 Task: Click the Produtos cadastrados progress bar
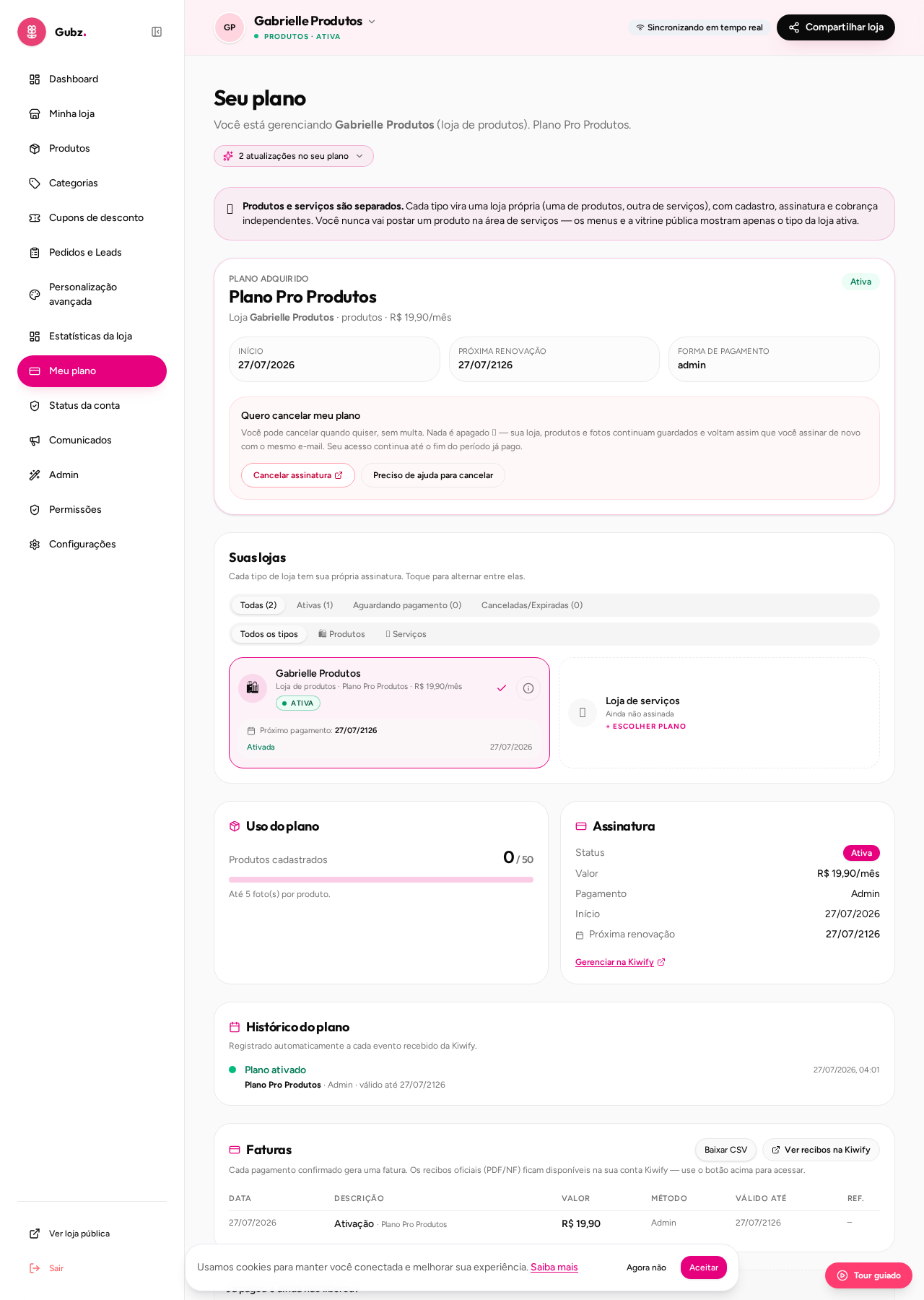(381, 880)
